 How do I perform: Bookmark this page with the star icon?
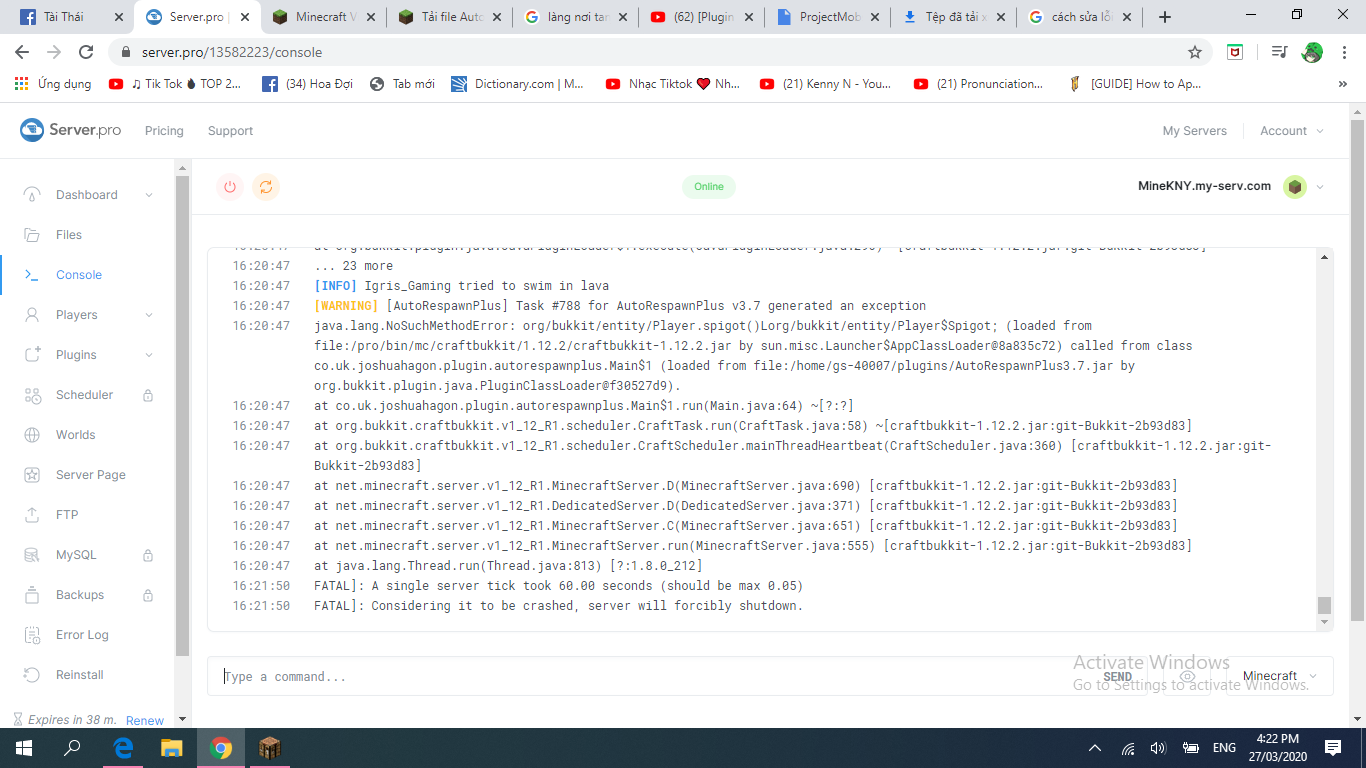coord(1195,52)
